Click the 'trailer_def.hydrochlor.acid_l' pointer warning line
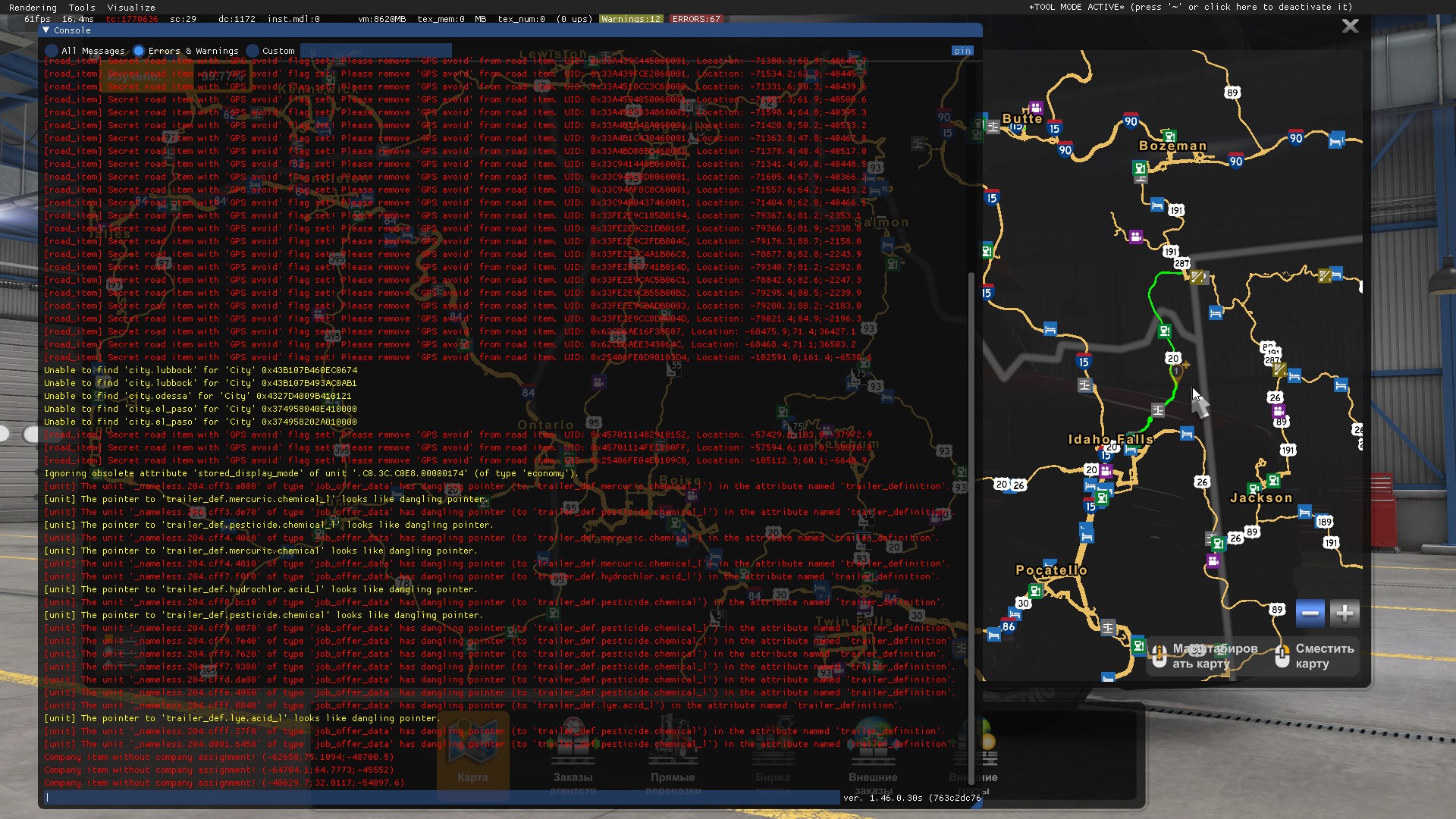The image size is (1456, 819). tap(261, 589)
